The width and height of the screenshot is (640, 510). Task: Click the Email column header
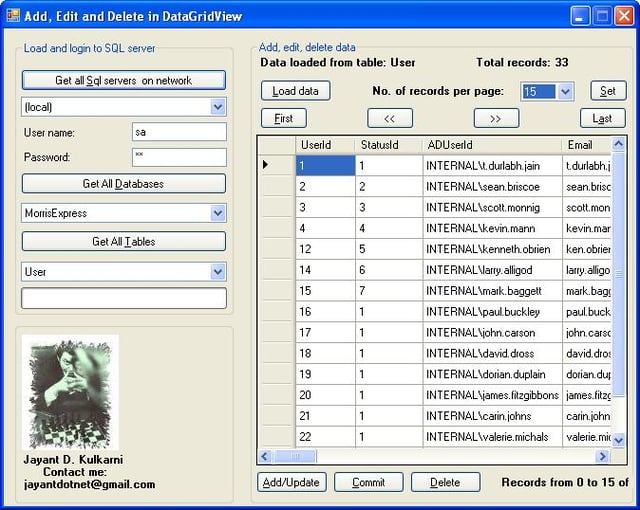[x=587, y=145]
